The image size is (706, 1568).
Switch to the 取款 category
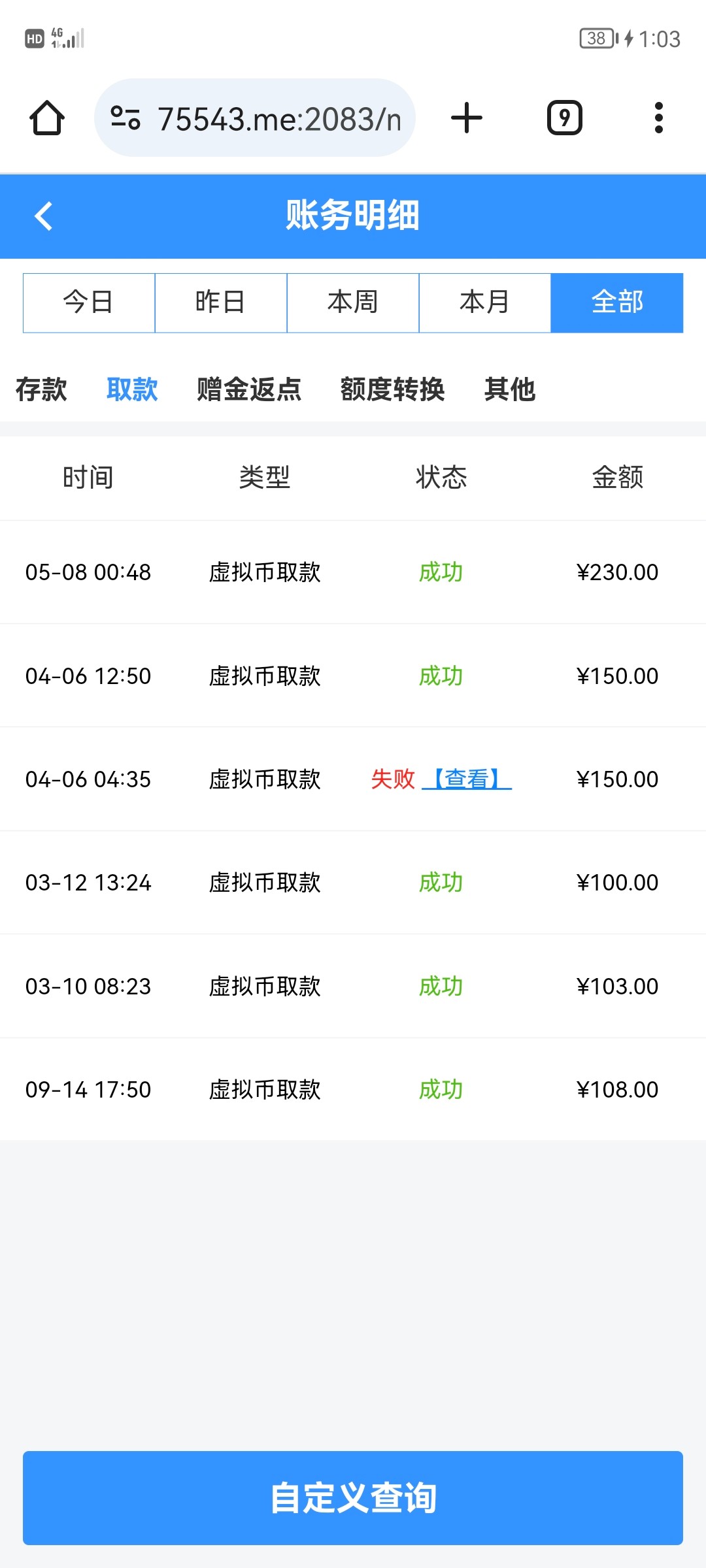point(132,389)
